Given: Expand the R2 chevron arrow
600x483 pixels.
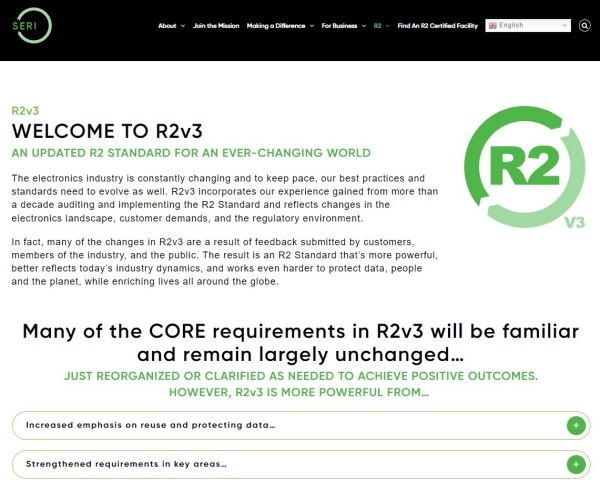Looking at the screenshot, I should coord(388,26).
